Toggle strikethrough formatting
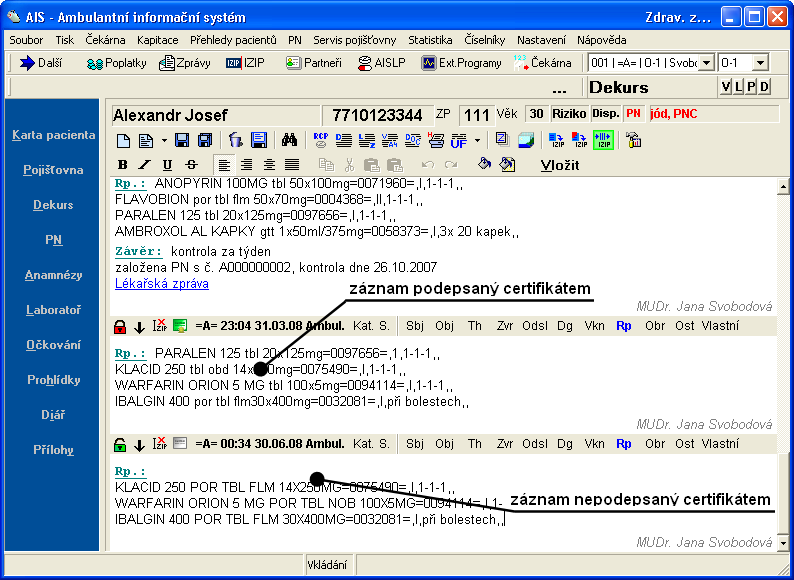The height and width of the screenshot is (580, 794). 190,165
